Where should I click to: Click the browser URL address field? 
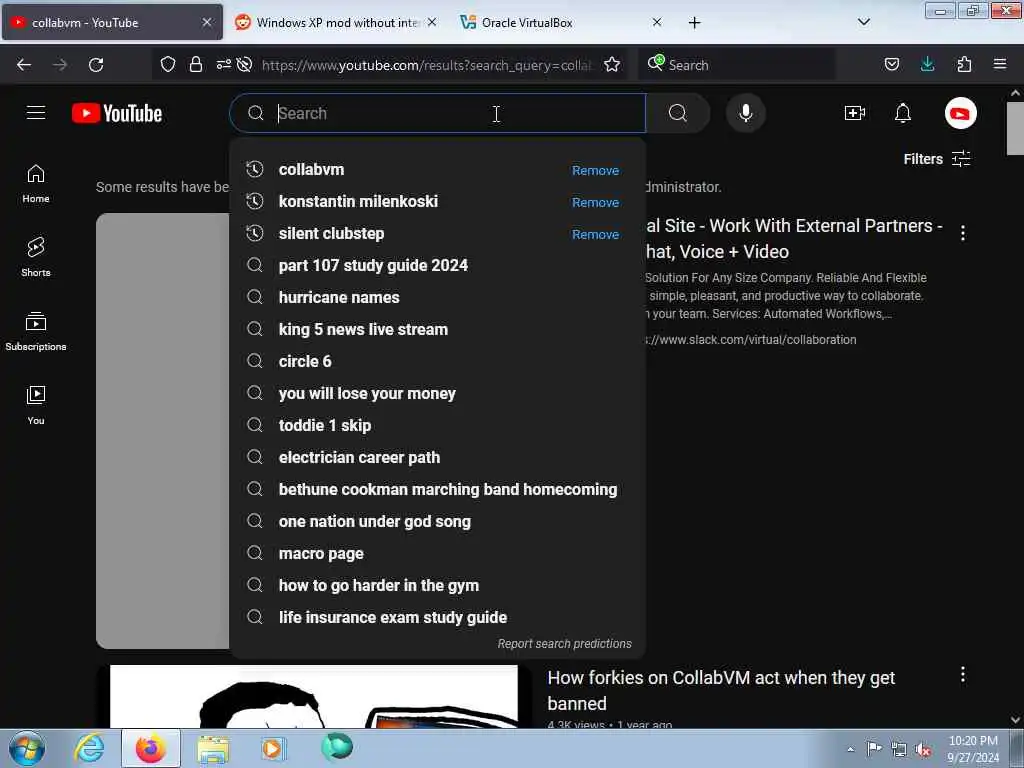click(x=426, y=65)
